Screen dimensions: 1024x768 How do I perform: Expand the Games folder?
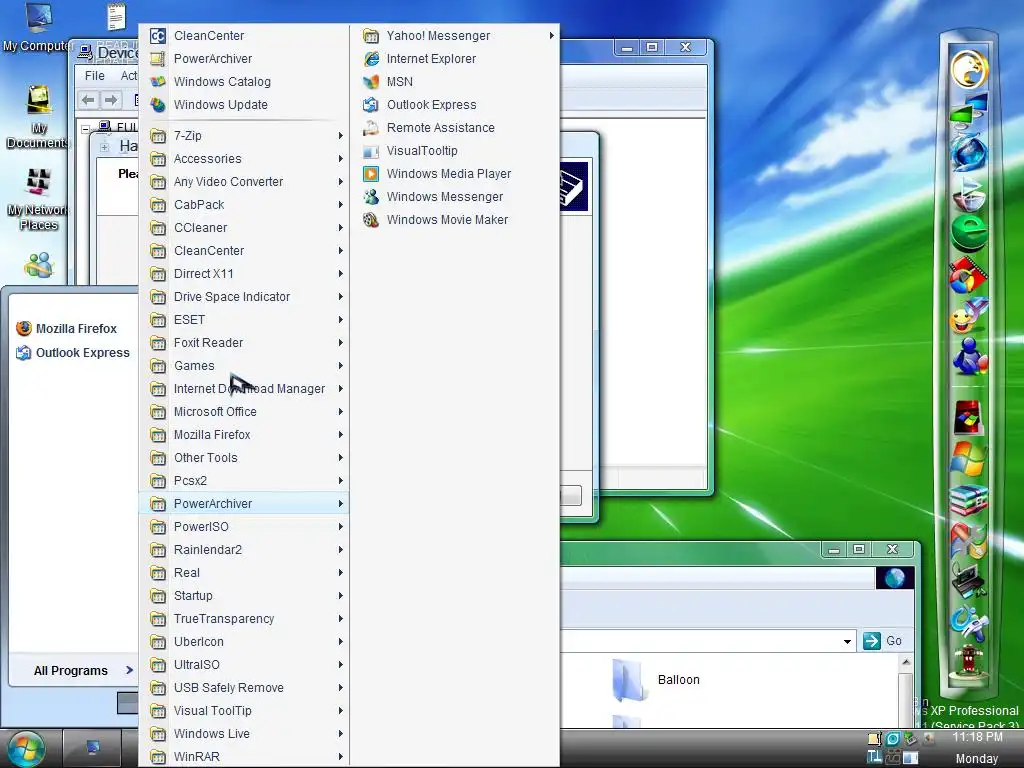coord(244,366)
